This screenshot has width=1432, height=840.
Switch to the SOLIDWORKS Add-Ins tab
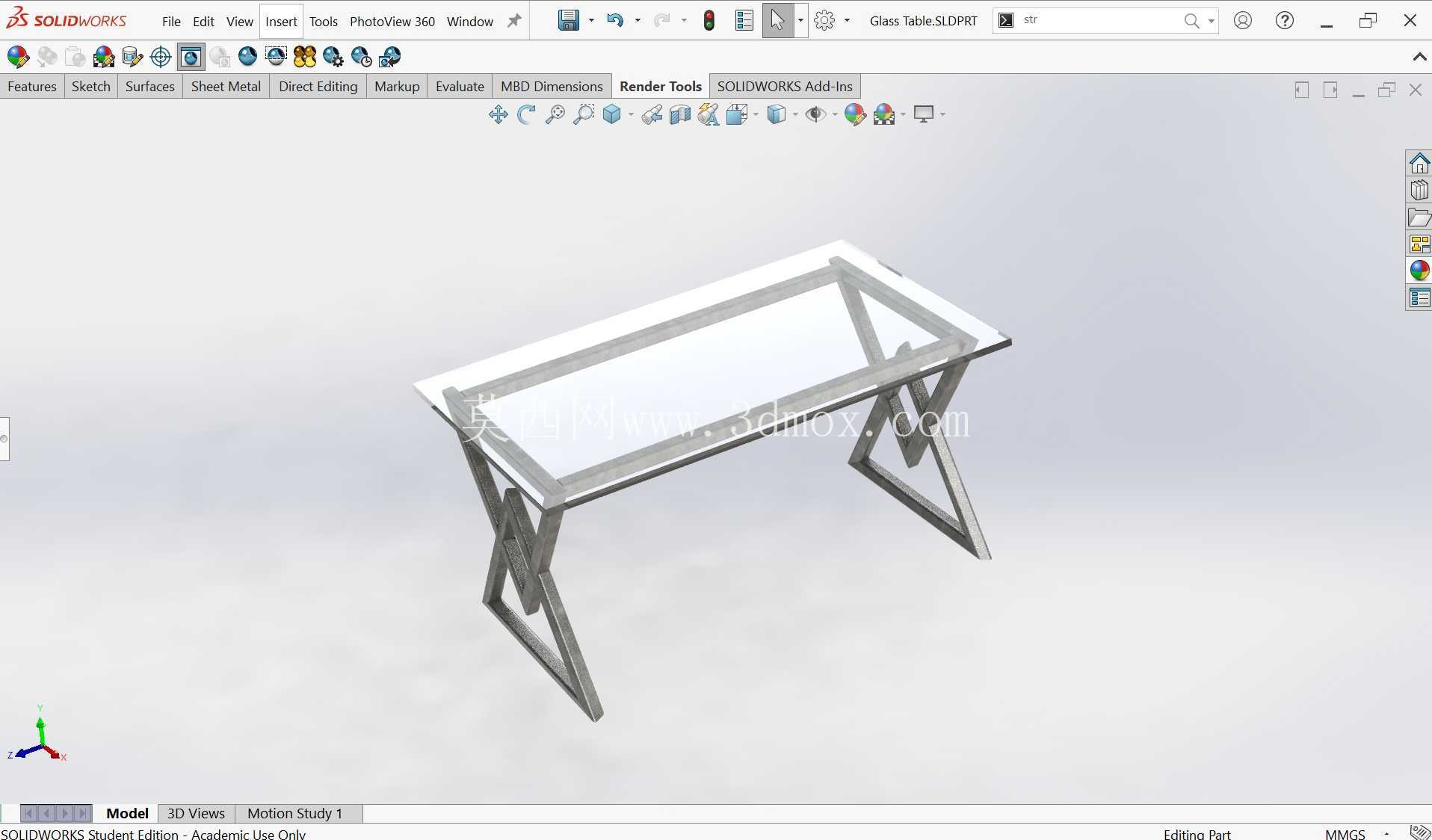(785, 86)
